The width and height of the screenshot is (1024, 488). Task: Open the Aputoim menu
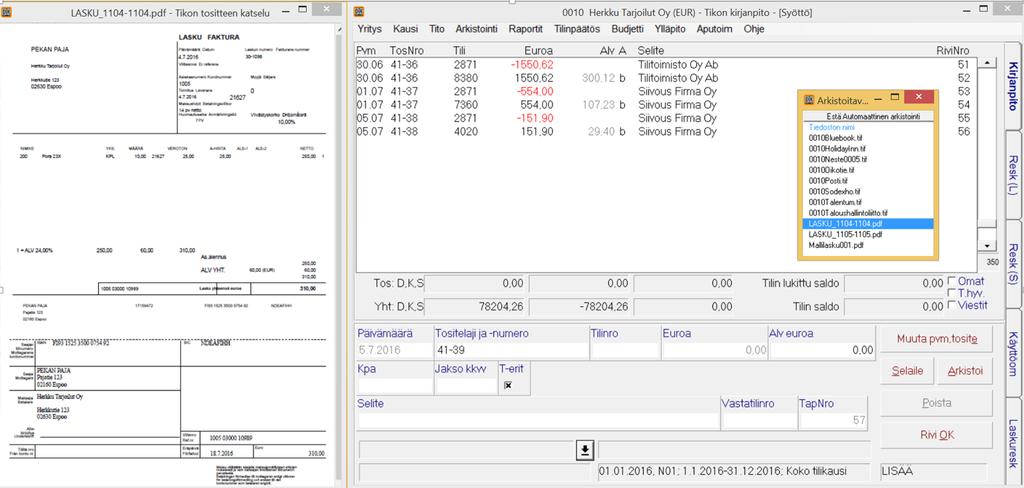tap(714, 29)
